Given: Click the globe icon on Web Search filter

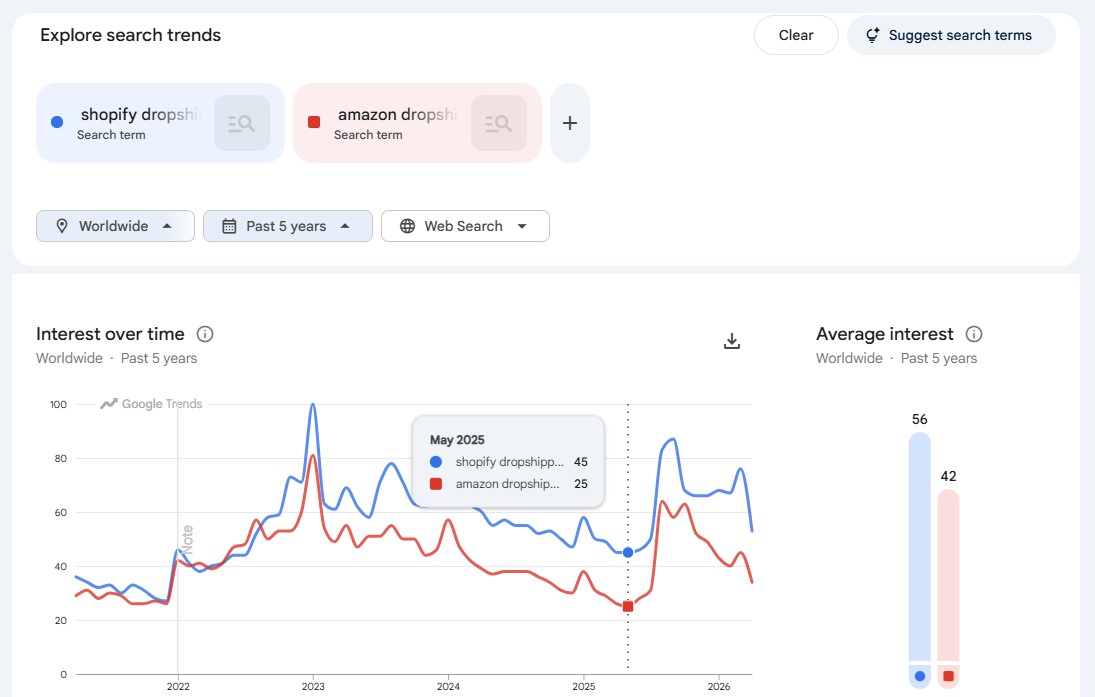Looking at the screenshot, I should point(406,226).
